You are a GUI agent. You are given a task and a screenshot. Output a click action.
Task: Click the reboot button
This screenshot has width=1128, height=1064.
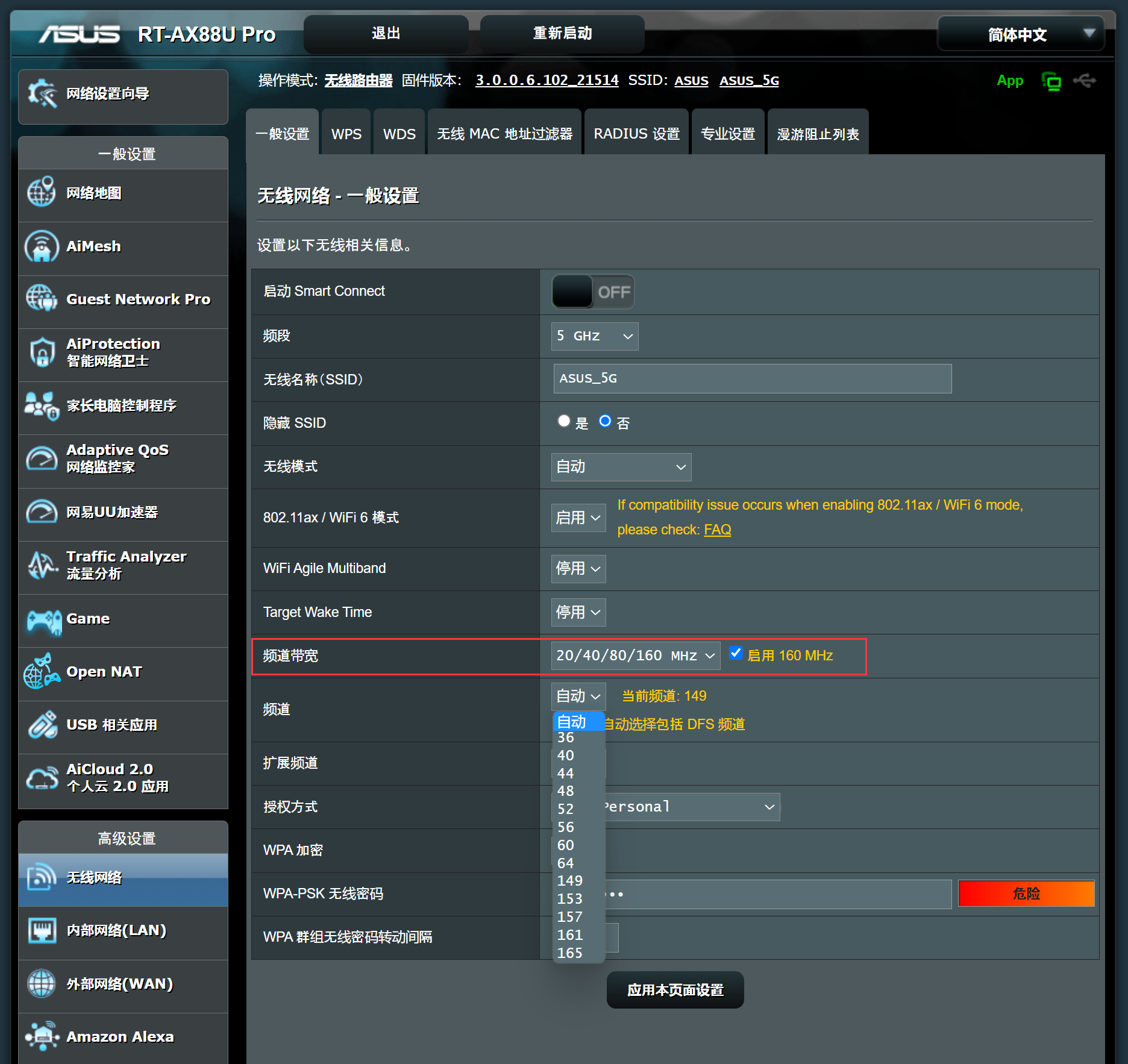562,34
